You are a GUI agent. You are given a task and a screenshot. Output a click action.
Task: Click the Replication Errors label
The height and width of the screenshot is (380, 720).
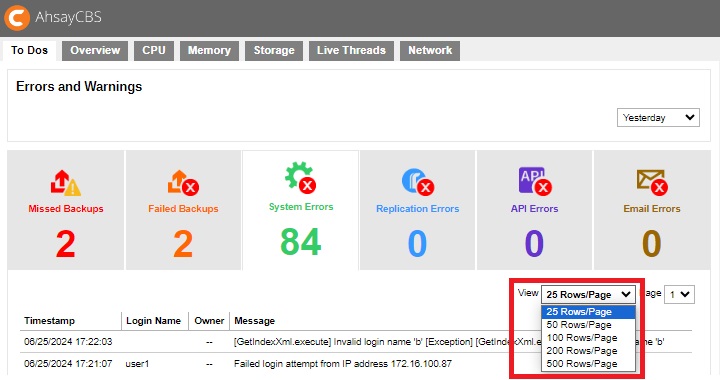point(417,208)
